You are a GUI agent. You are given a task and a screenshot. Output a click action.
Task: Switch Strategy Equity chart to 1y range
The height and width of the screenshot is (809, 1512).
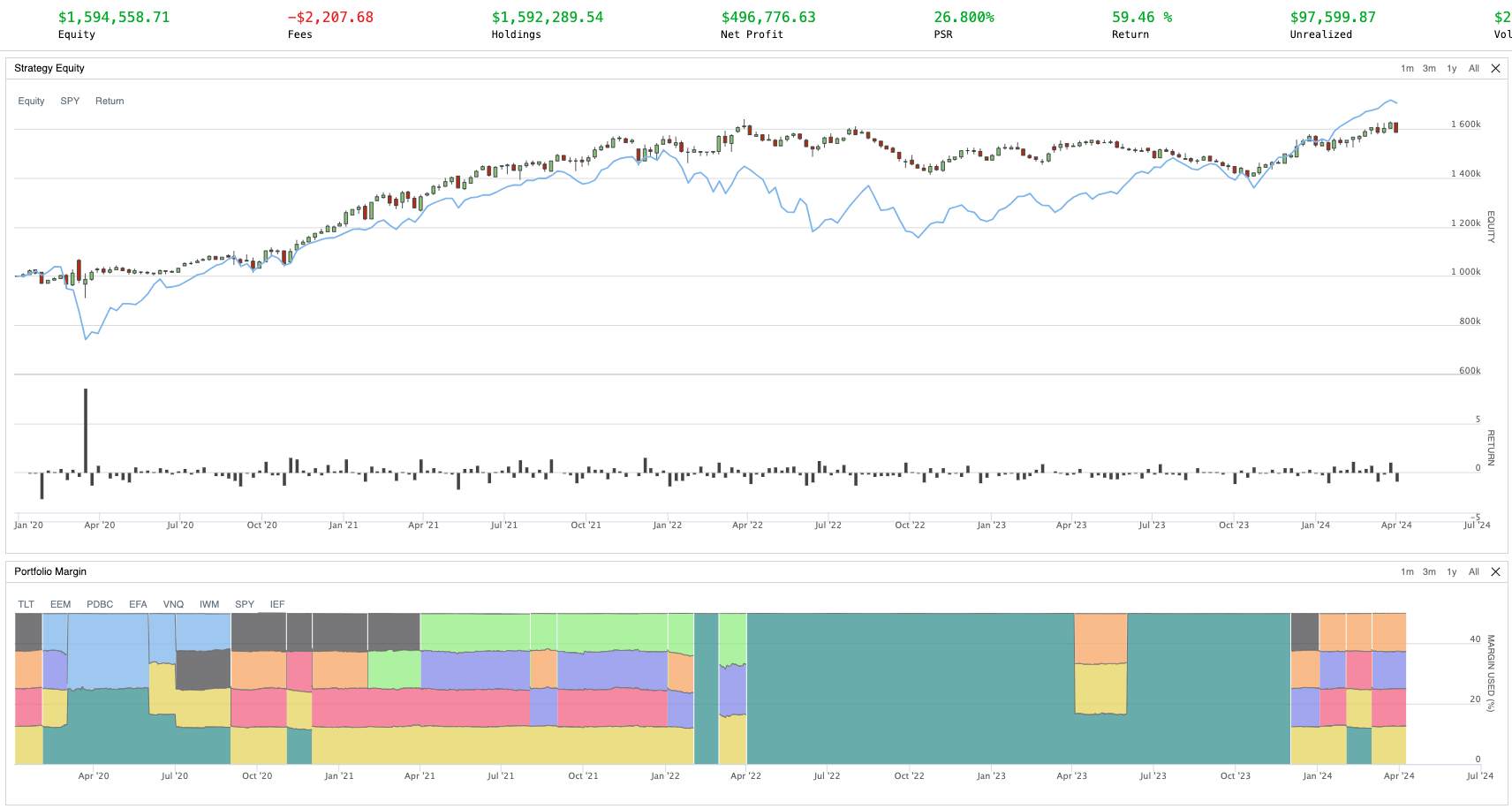[x=1452, y=69]
